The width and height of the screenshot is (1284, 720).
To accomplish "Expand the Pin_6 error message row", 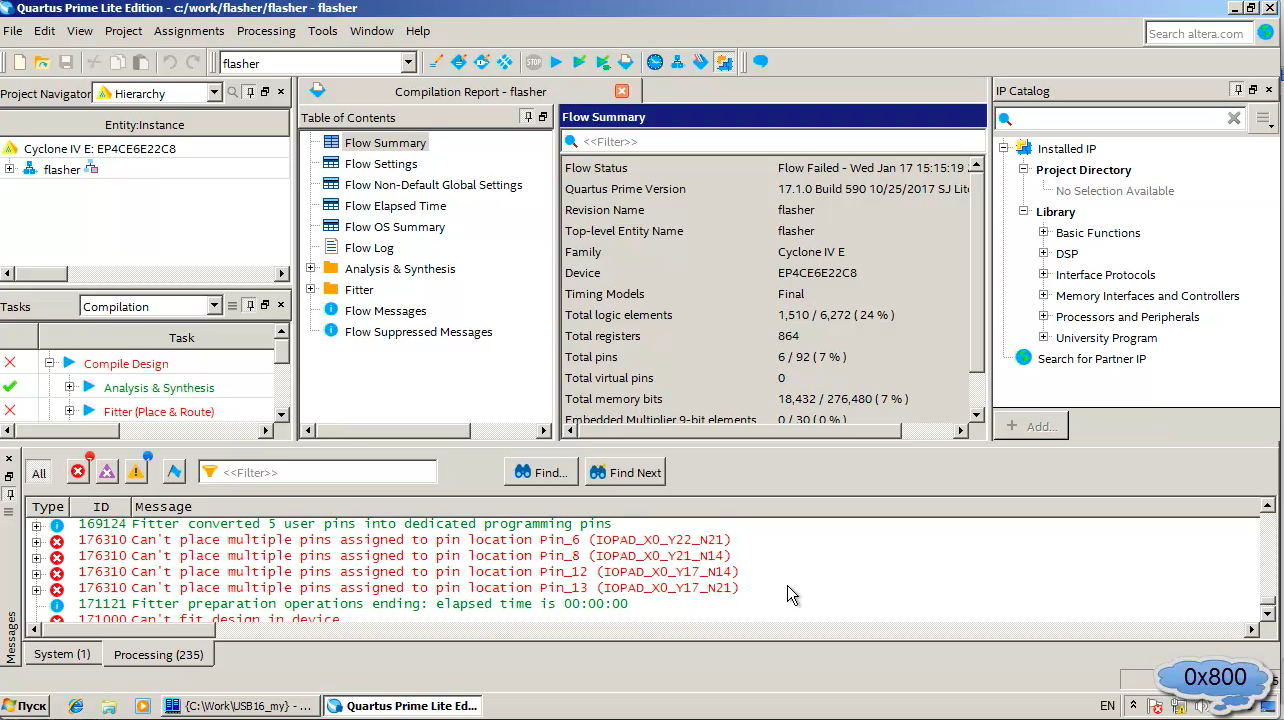I will point(37,541).
